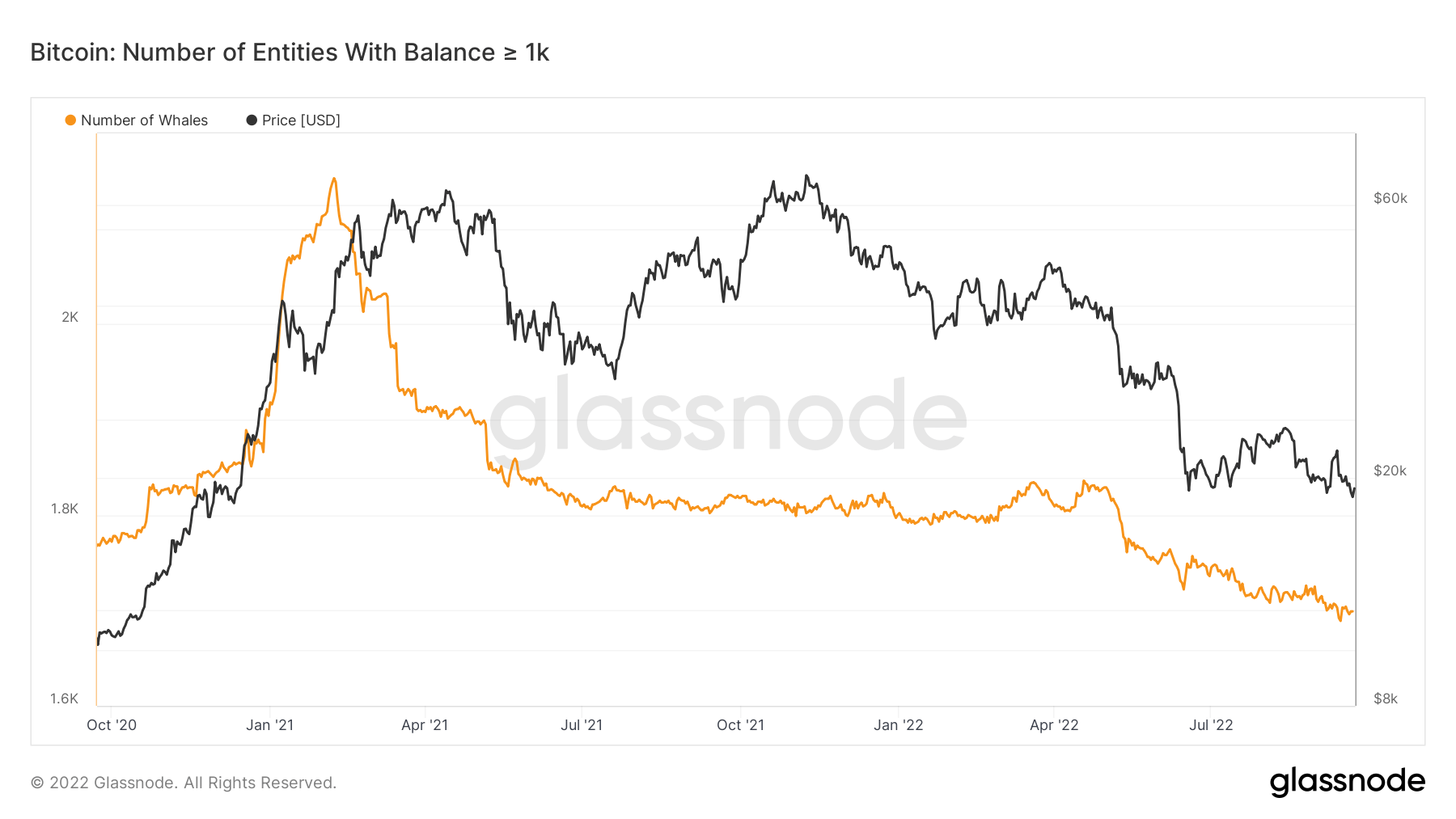The height and width of the screenshot is (819, 1456).
Task: Select the Oct '21 x-axis label
Action: (x=740, y=725)
